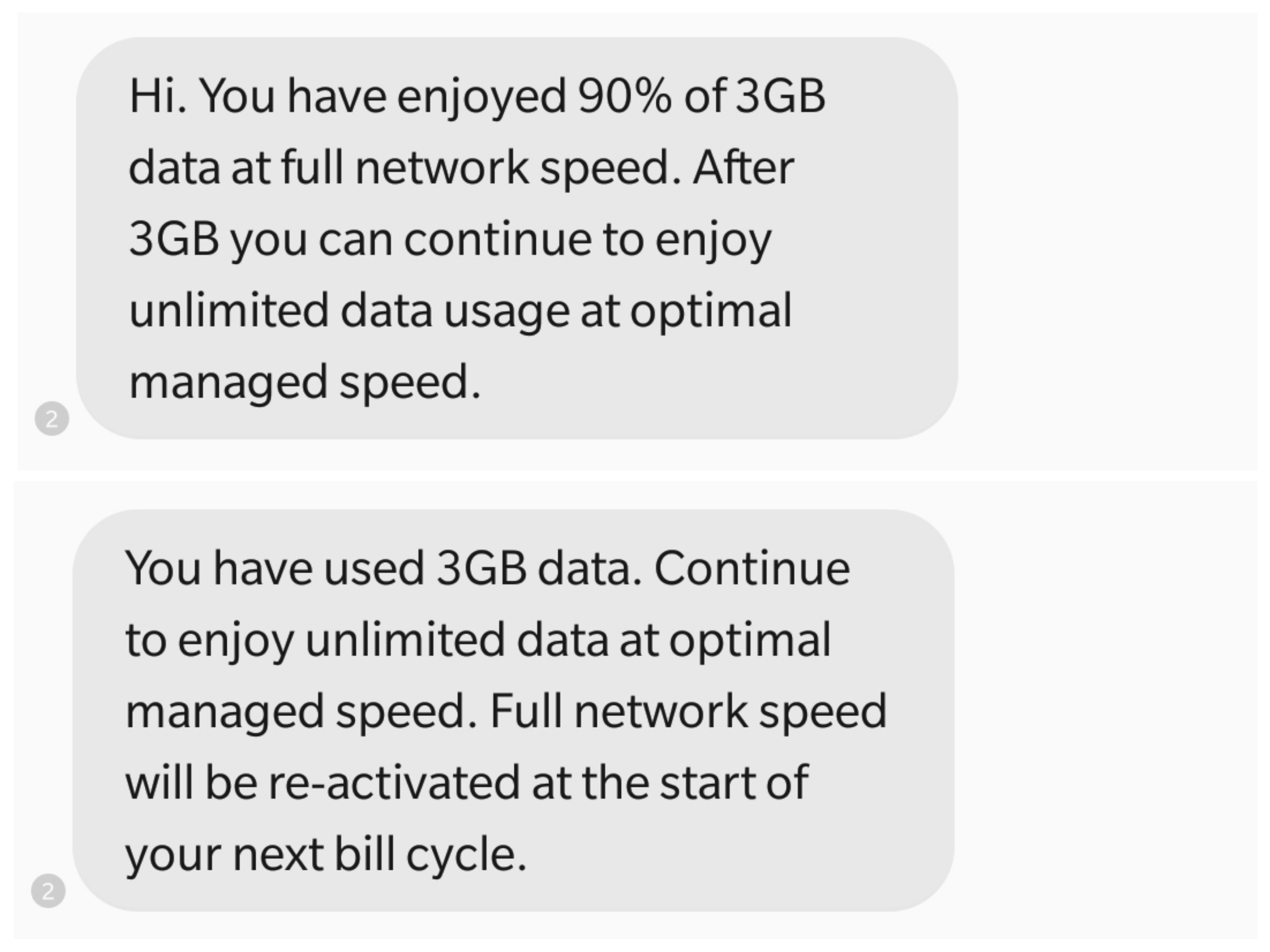Click the line 'to enjoy unlimited data at optimal'
The height and width of the screenshot is (952, 1270).
coord(478,641)
